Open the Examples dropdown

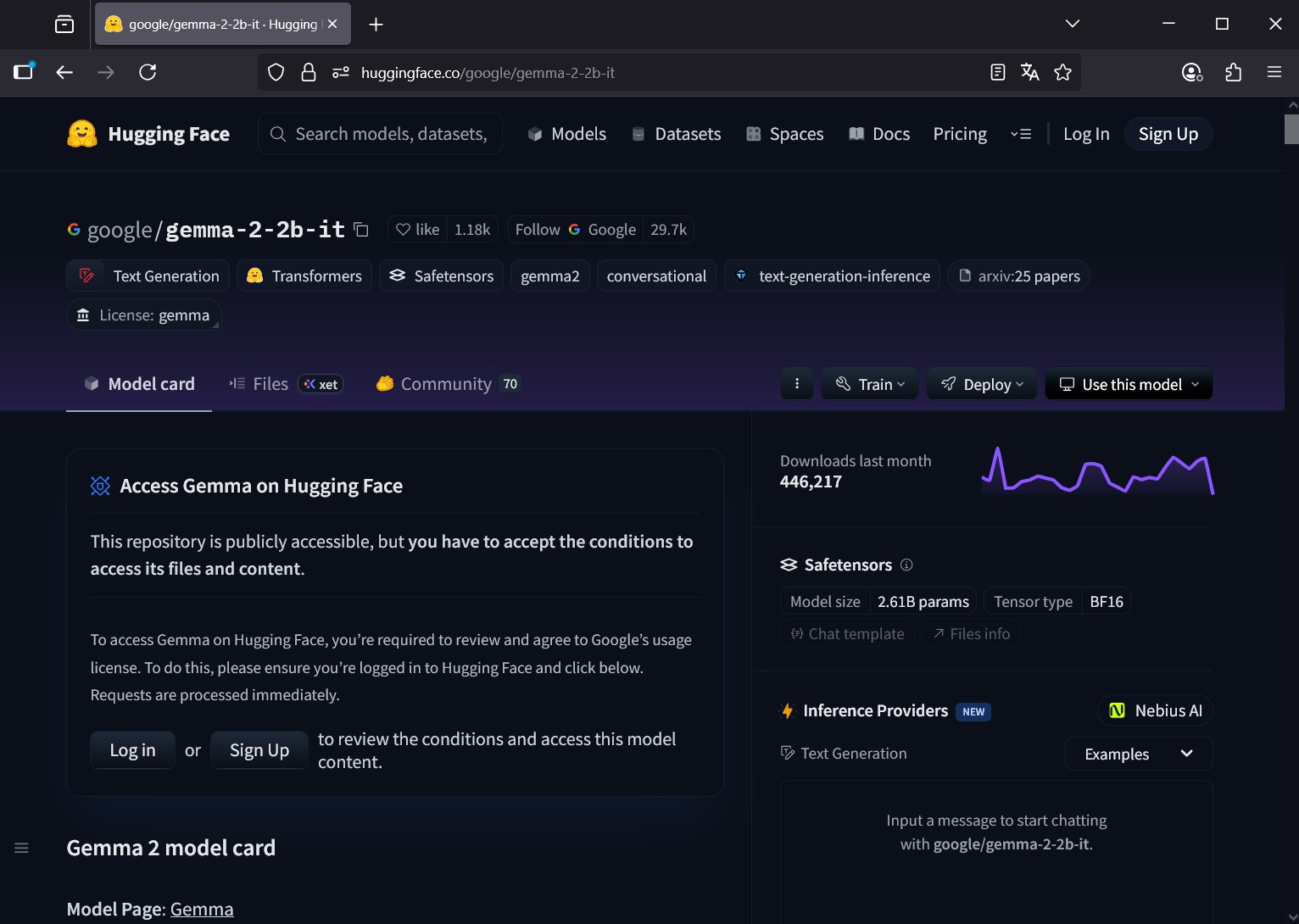1139,754
